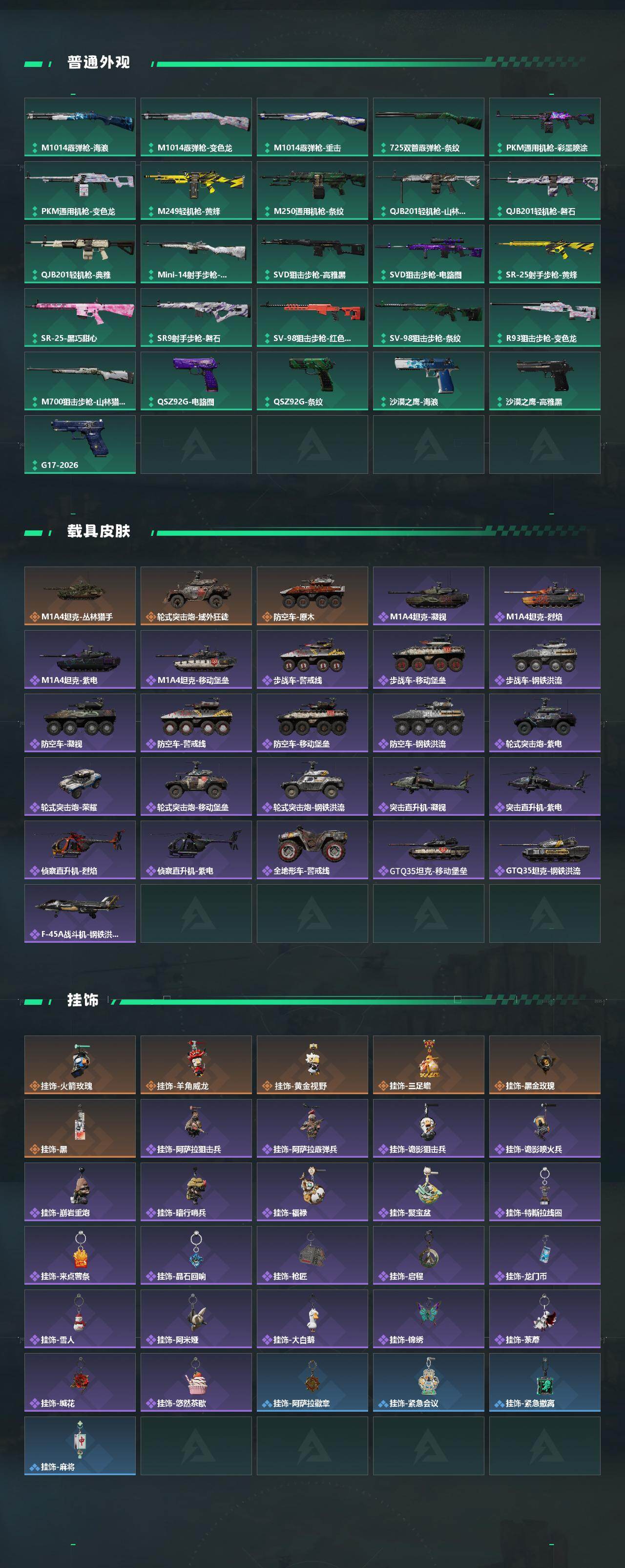Select the SVD狙击步枪-电路图 rifle
This screenshot has width=625, height=1568.
[428, 254]
